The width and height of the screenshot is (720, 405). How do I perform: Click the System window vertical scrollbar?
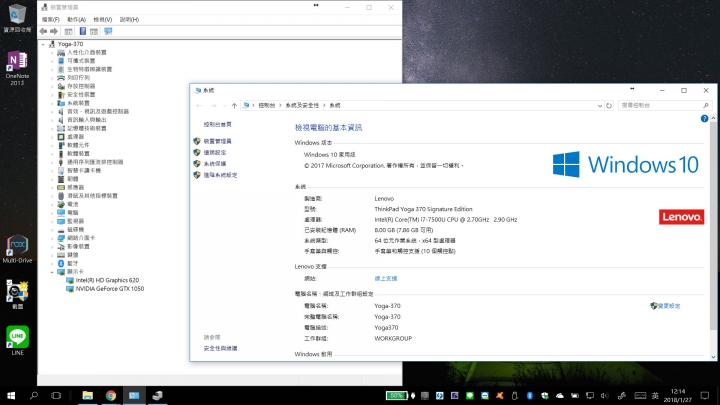(x=713, y=225)
